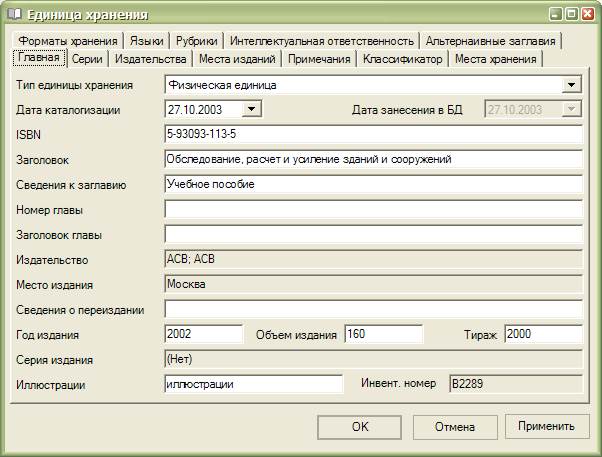Image resolution: width=602 pixels, height=457 pixels.
Task: Click the Применить button
Action: (546, 427)
